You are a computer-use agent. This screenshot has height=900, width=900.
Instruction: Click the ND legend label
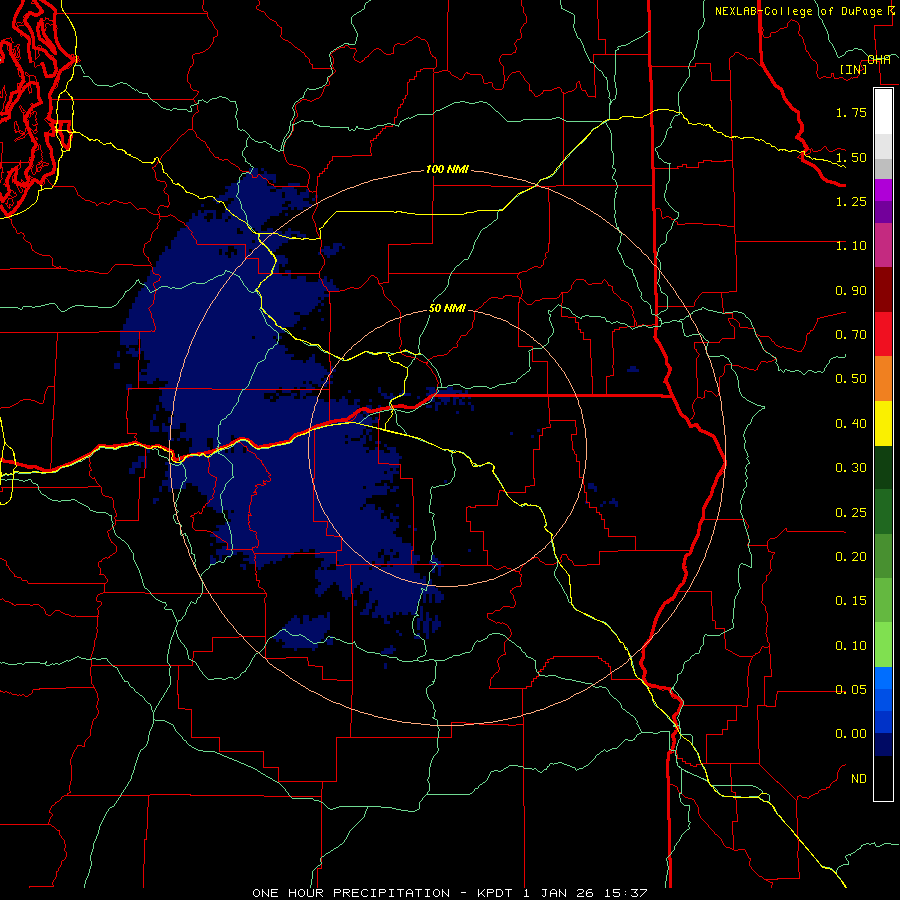point(859,779)
